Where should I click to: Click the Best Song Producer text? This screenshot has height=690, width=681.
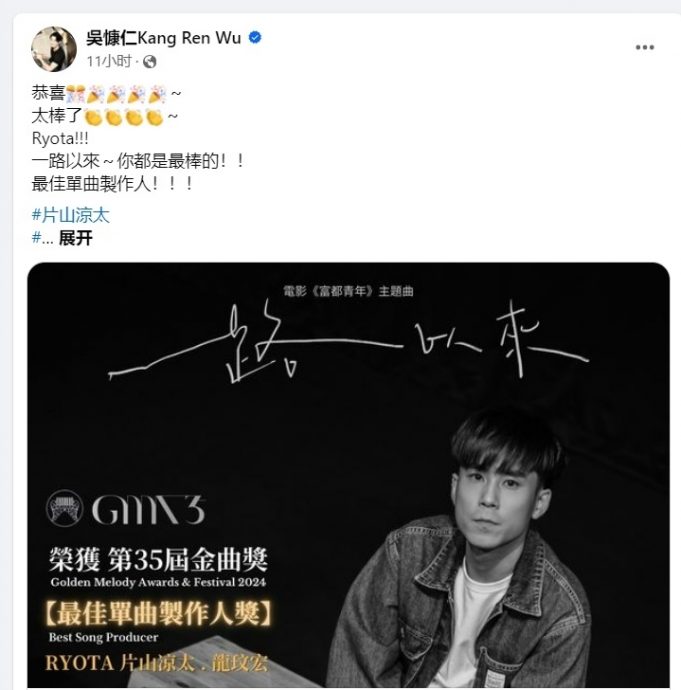pyautogui.click(x=104, y=637)
